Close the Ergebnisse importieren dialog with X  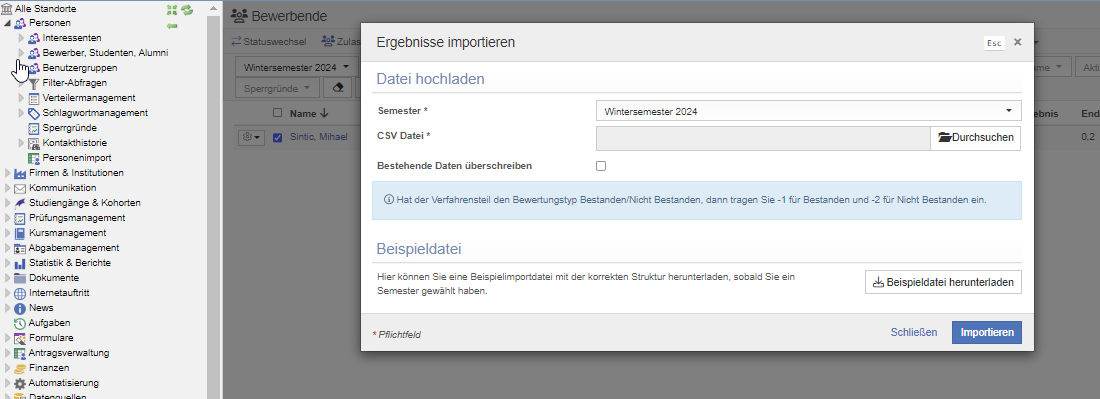1017,42
